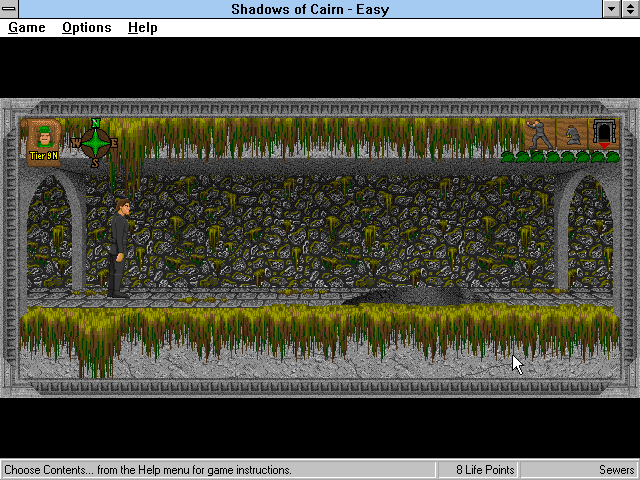Viewport: 640px width, 480px height.
Task: Click the green star center of compass
Action: pos(96,143)
